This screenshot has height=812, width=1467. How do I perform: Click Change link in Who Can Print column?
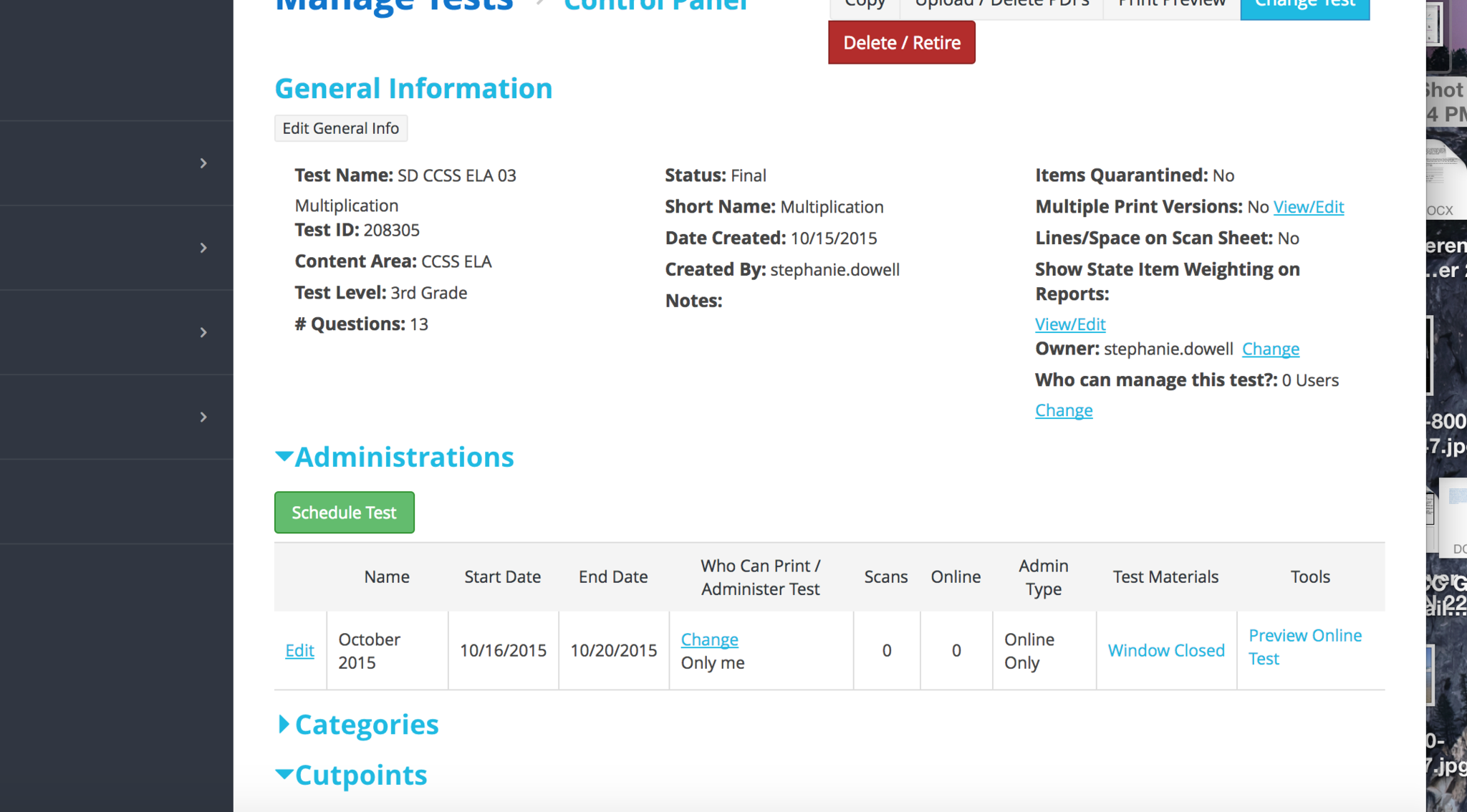click(x=709, y=639)
